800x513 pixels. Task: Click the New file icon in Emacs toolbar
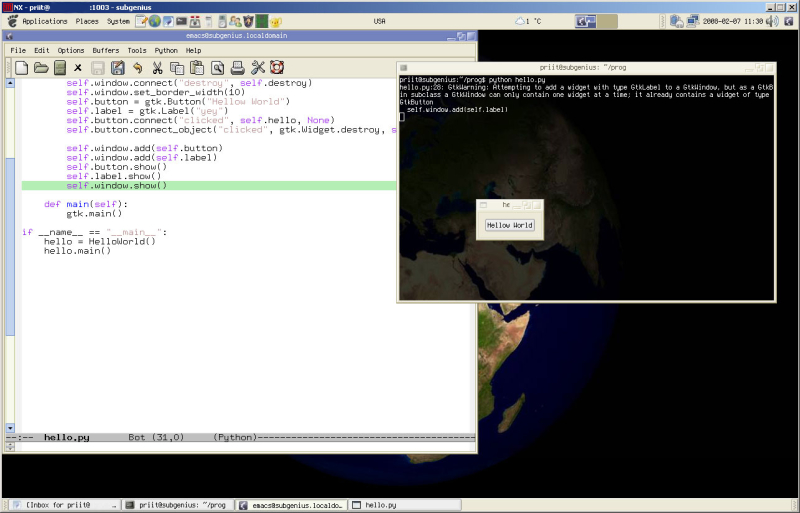(x=21, y=67)
